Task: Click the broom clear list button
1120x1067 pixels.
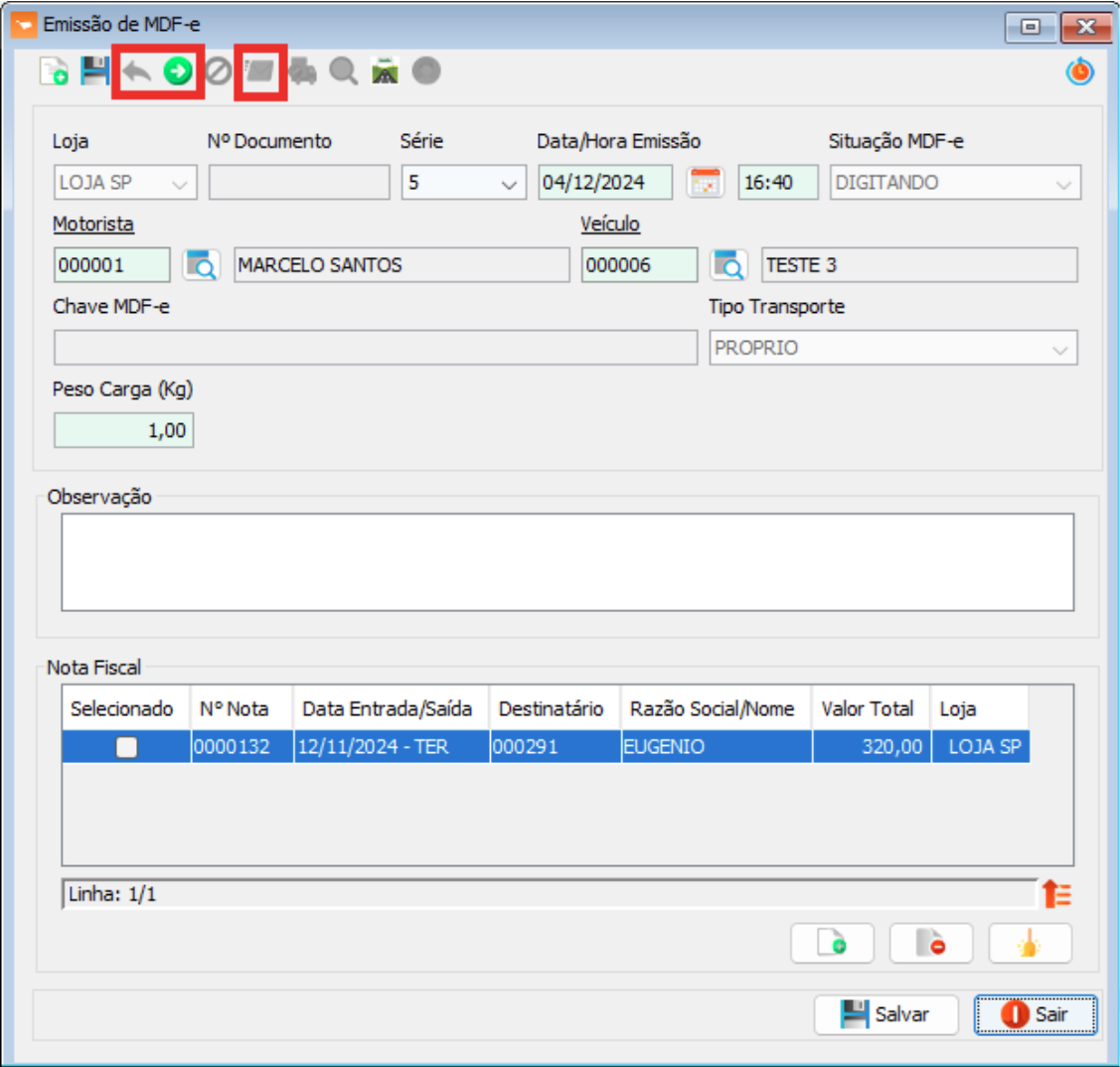Action: pos(1030,944)
